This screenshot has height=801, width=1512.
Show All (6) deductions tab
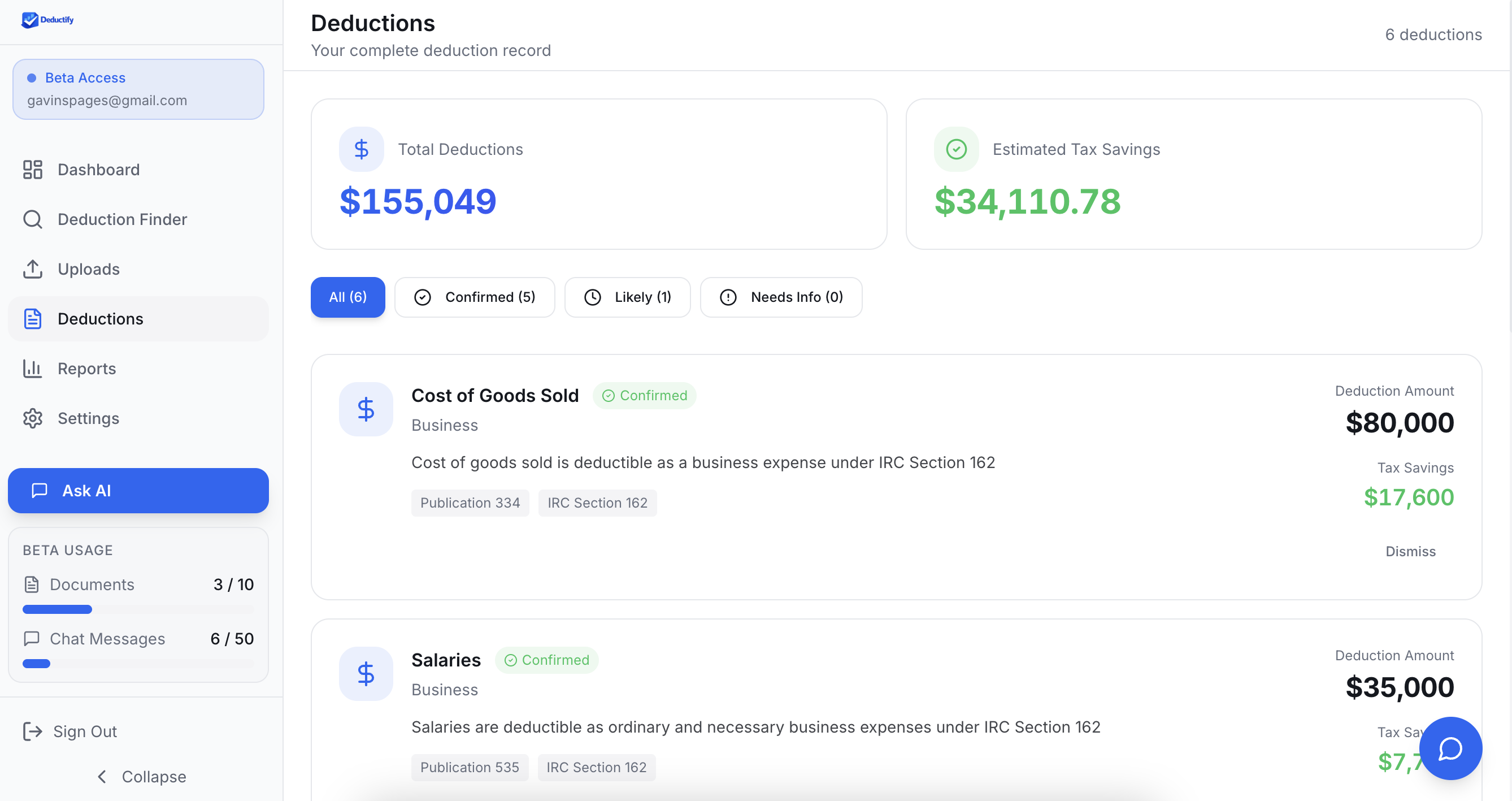[347, 297]
